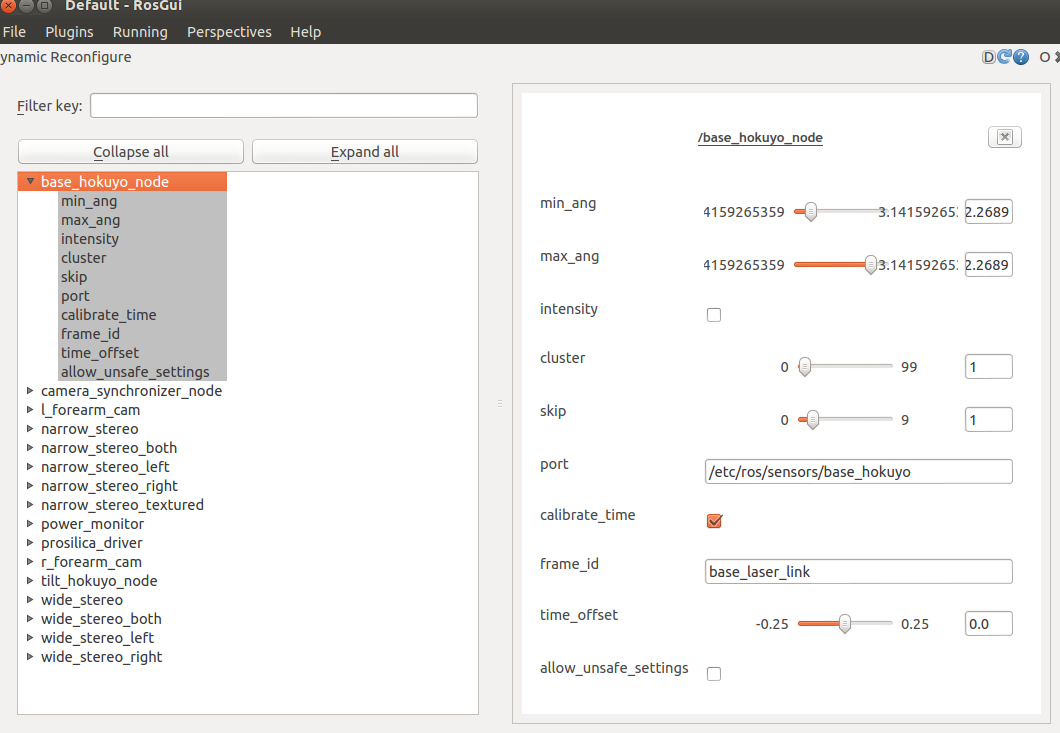Close the /base_hokuyo_node parameter panel
The height and width of the screenshot is (733, 1060).
pos(1004,137)
